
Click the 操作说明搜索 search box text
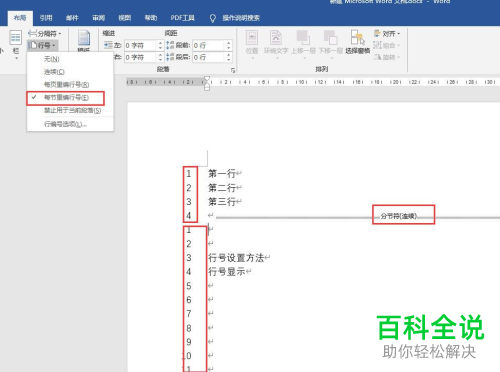(x=241, y=18)
